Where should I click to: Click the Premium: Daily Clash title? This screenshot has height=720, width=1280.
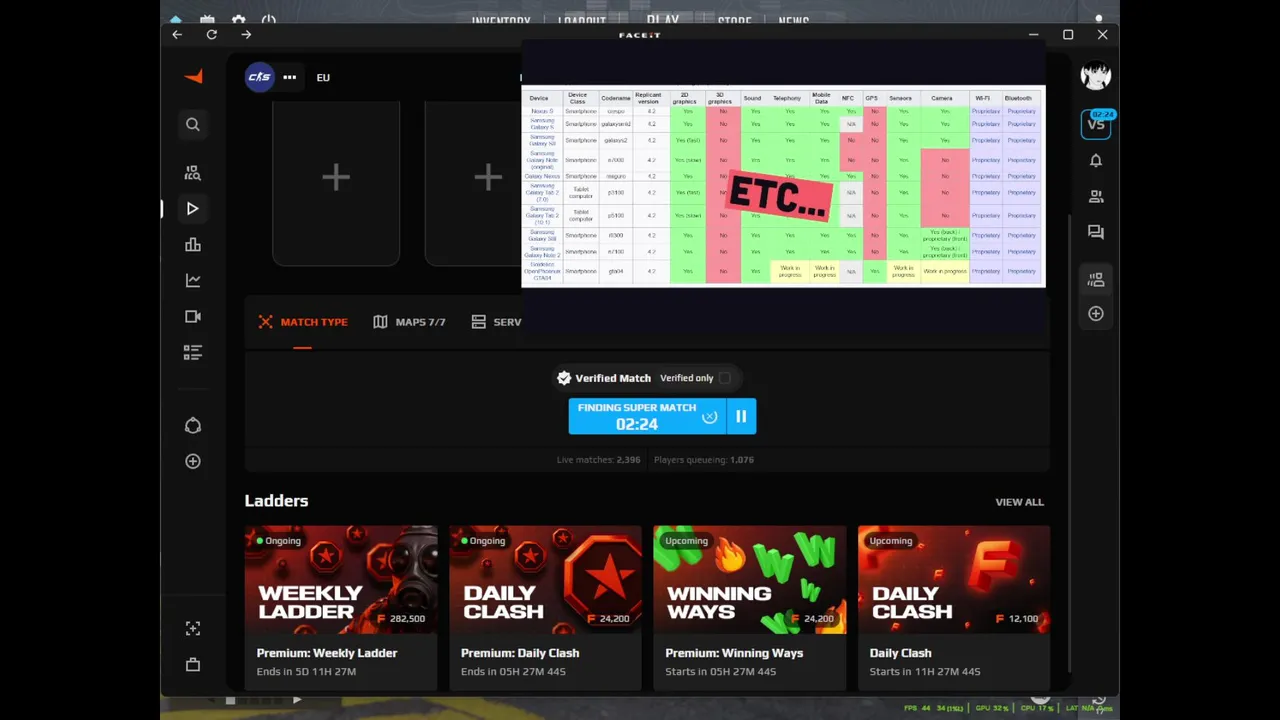tap(520, 653)
